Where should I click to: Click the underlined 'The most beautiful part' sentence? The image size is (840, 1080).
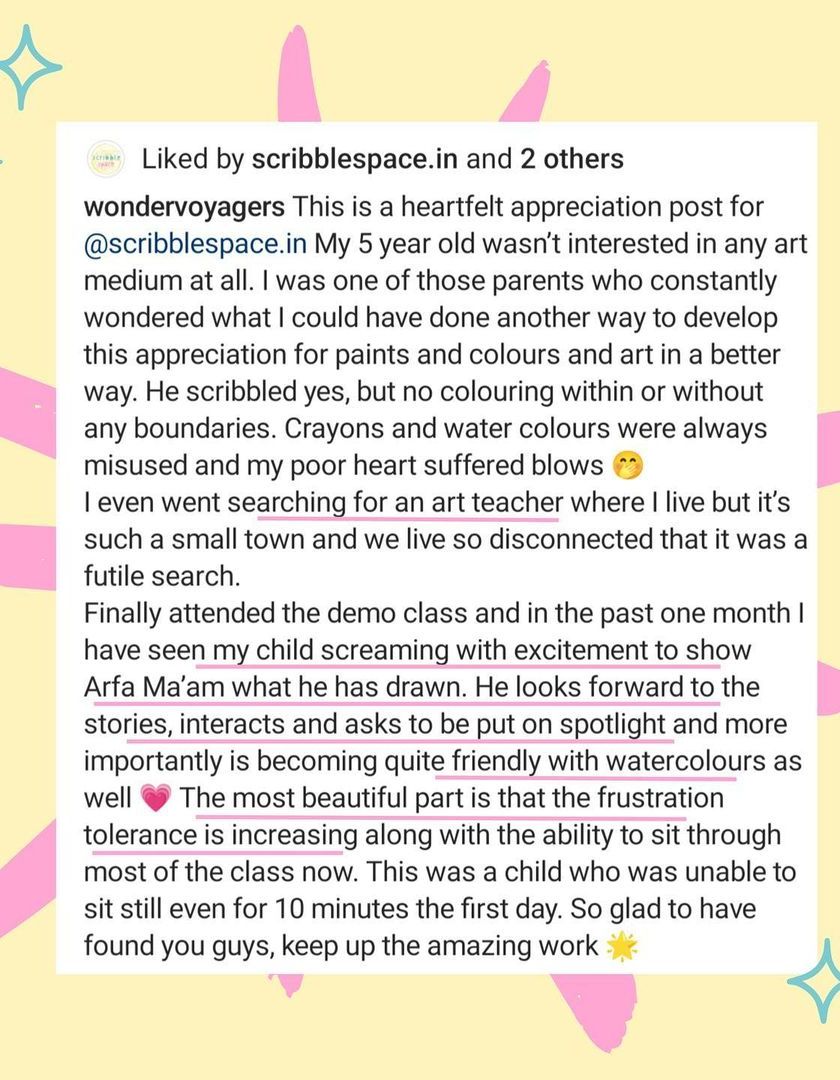tap(450, 798)
